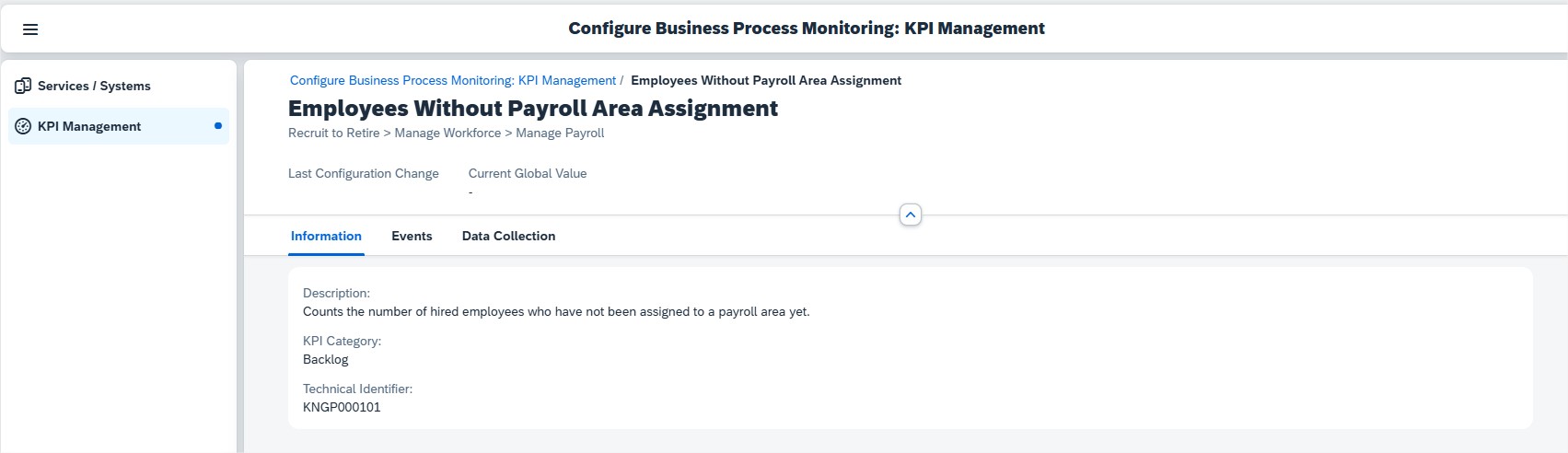
Task: Click the Services / Systems icon
Action: 23,86
